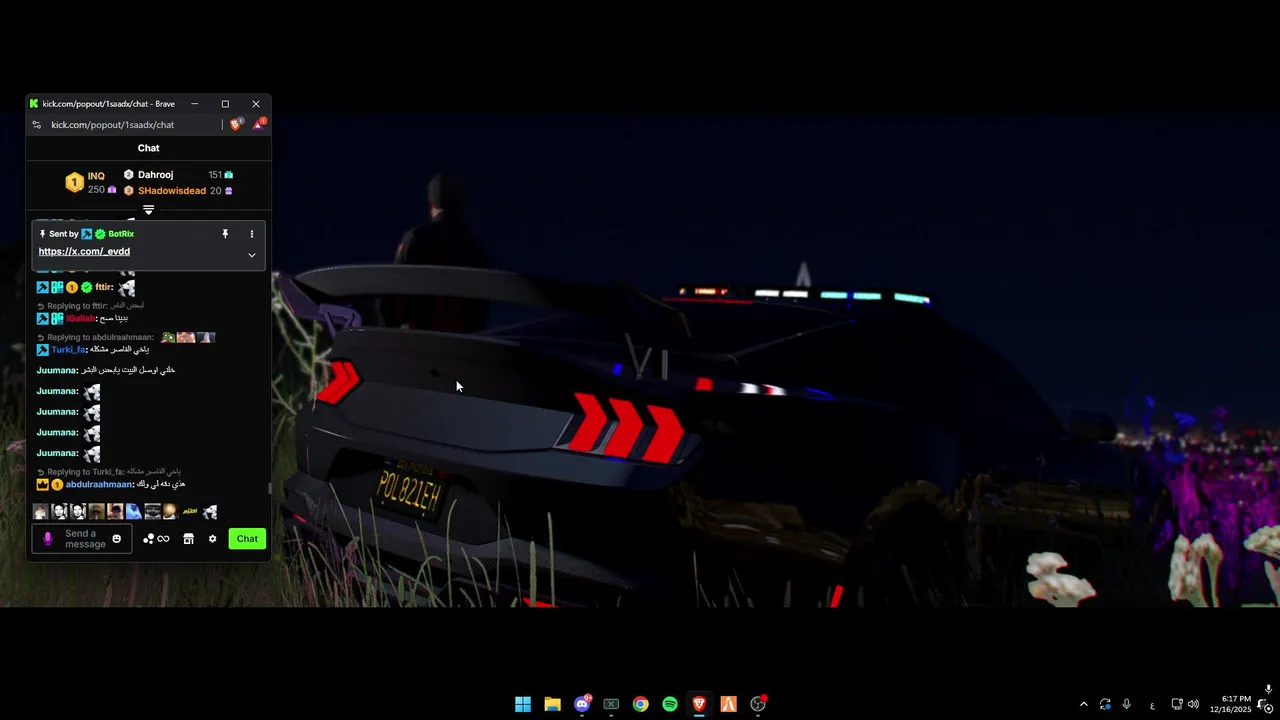Open the Windows Start menu
1280x720 pixels.
click(523, 704)
